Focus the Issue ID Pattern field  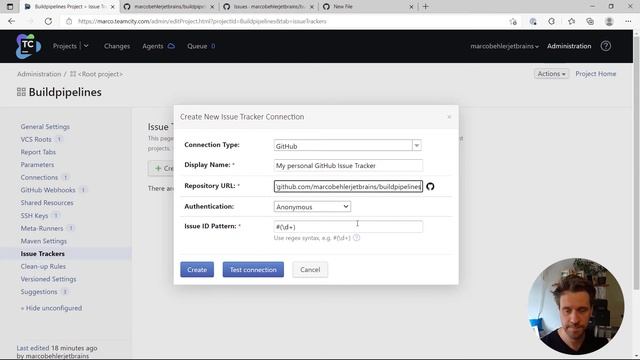coord(348,227)
